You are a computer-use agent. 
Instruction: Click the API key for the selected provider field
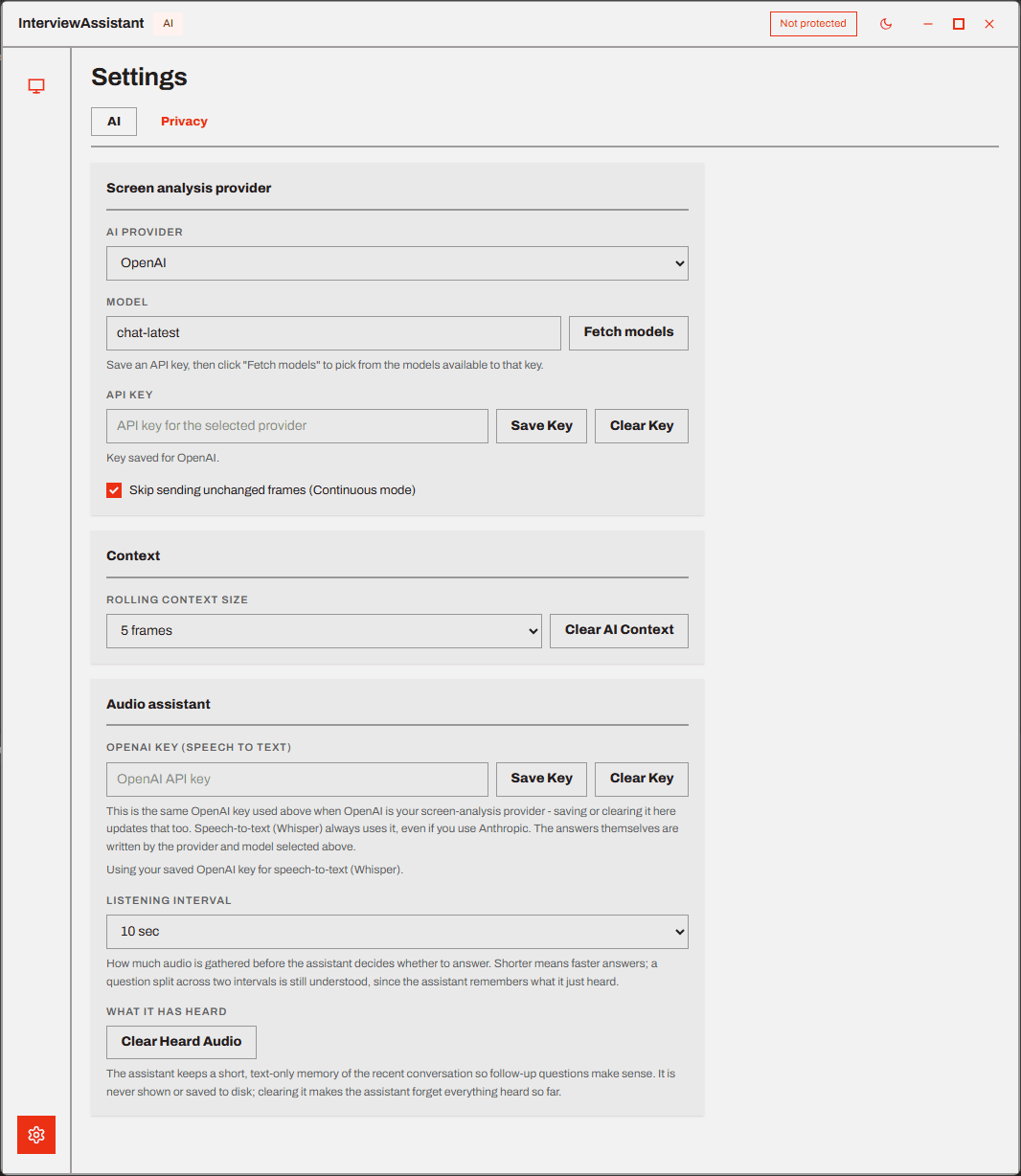pos(297,426)
